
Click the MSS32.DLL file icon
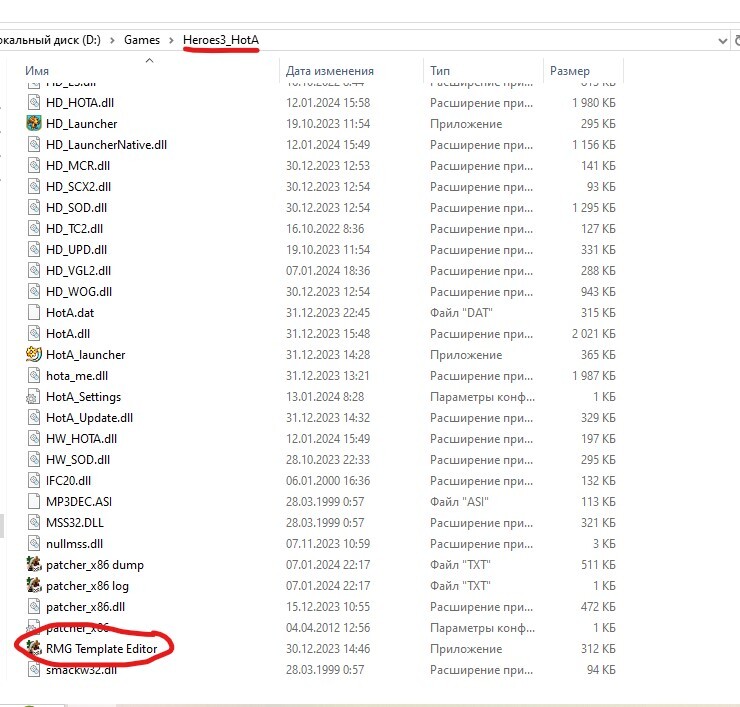34,522
